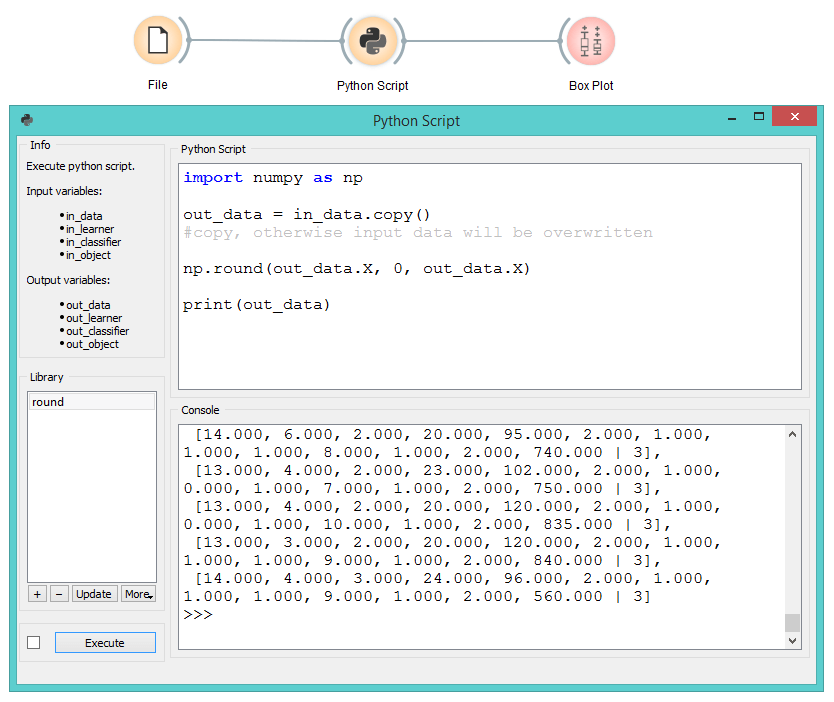The image size is (834, 702).
Task: Remove selected script with the minus button
Action: pyautogui.click(x=58, y=593)
